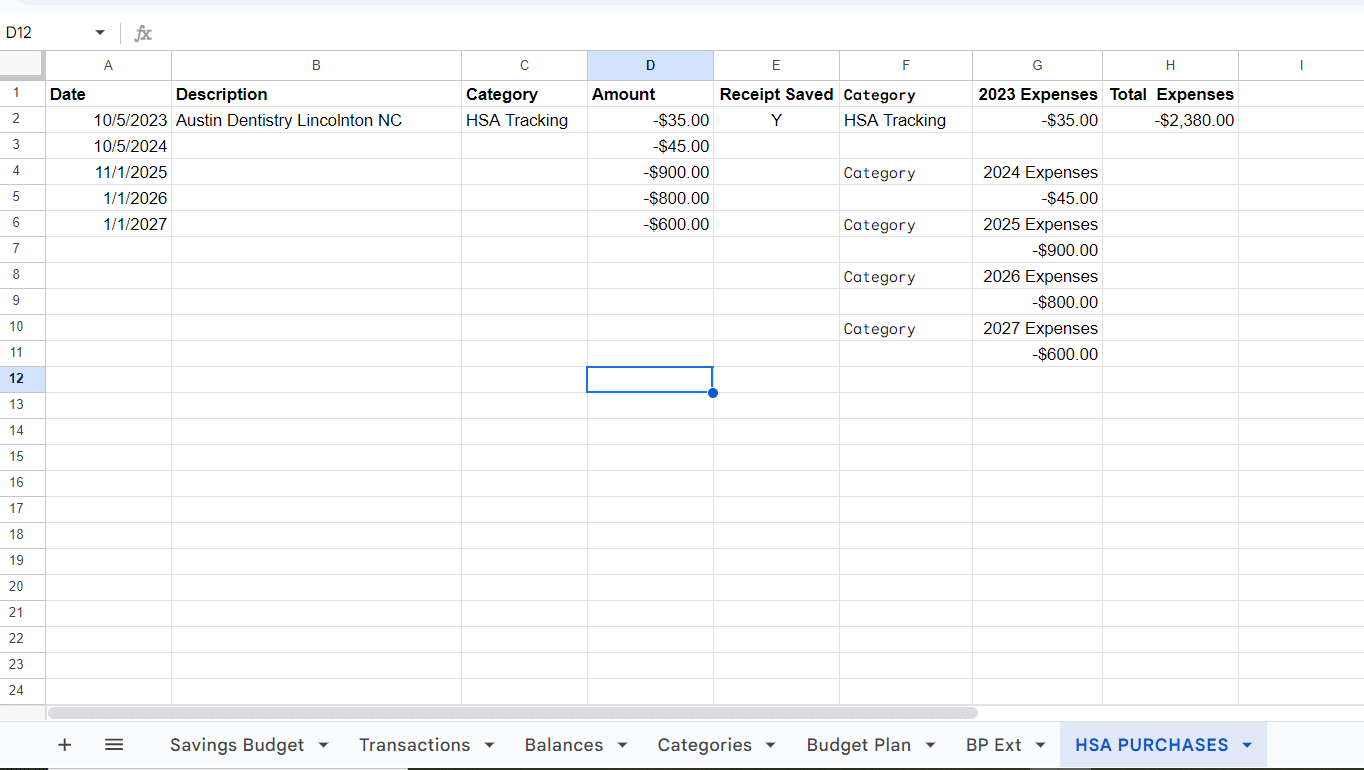Viewport: 1364px width, 770px height.
Task: Select the Description header cell
Action: [316, 94]
